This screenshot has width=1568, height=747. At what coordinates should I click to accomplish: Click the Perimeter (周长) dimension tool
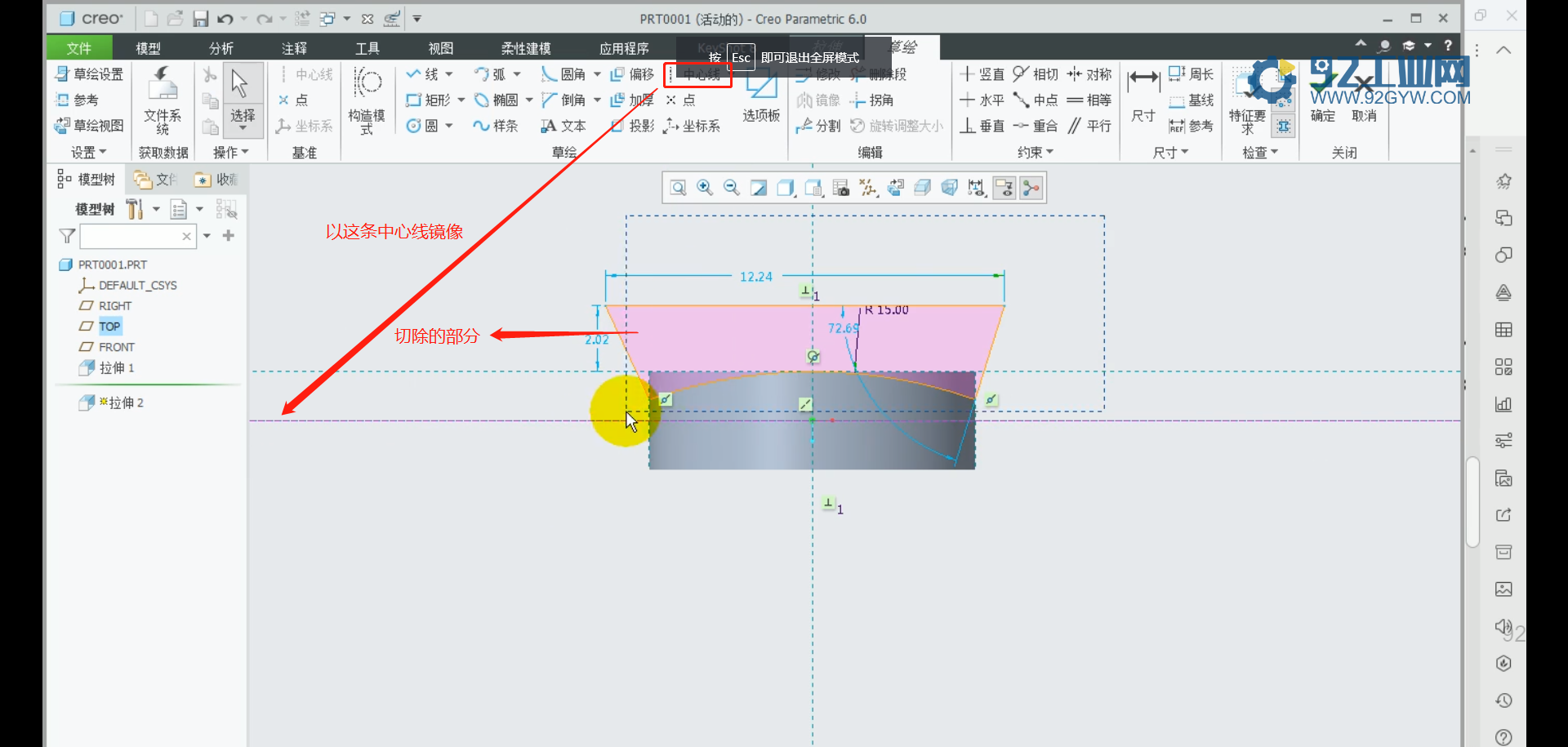tap(1191, 74)
